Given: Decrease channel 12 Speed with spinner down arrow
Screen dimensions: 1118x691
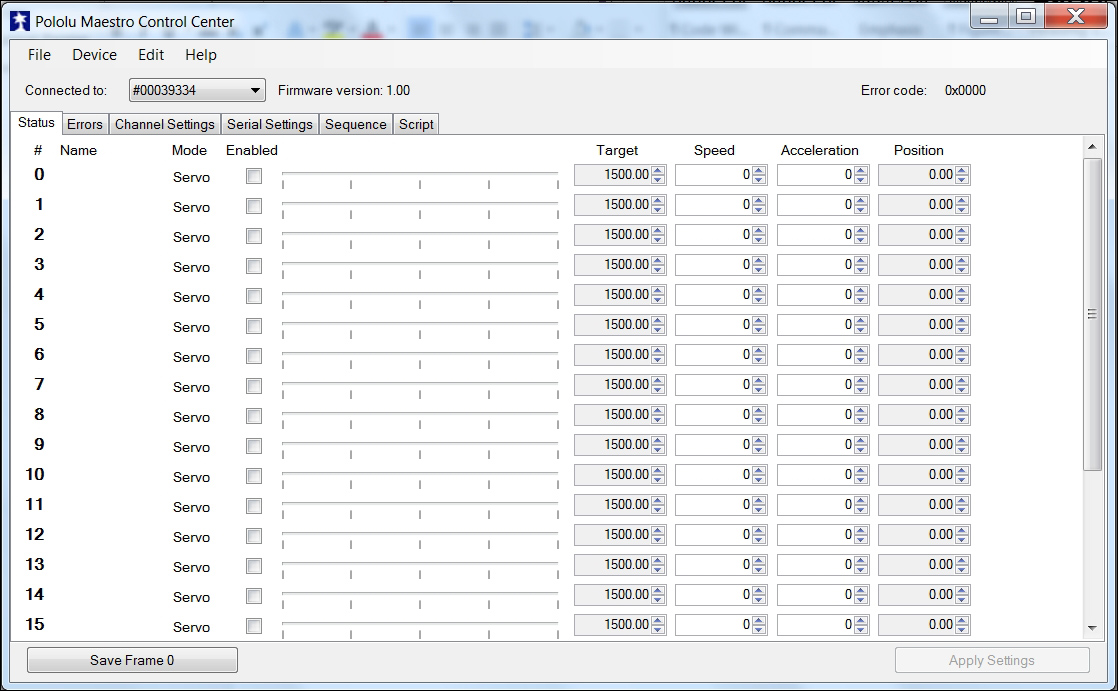Looking at the screenshot, I should [759, 538].
